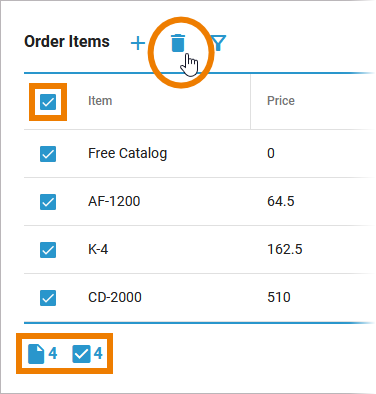Select the AF-1200 item name

(x=114, y=201)
